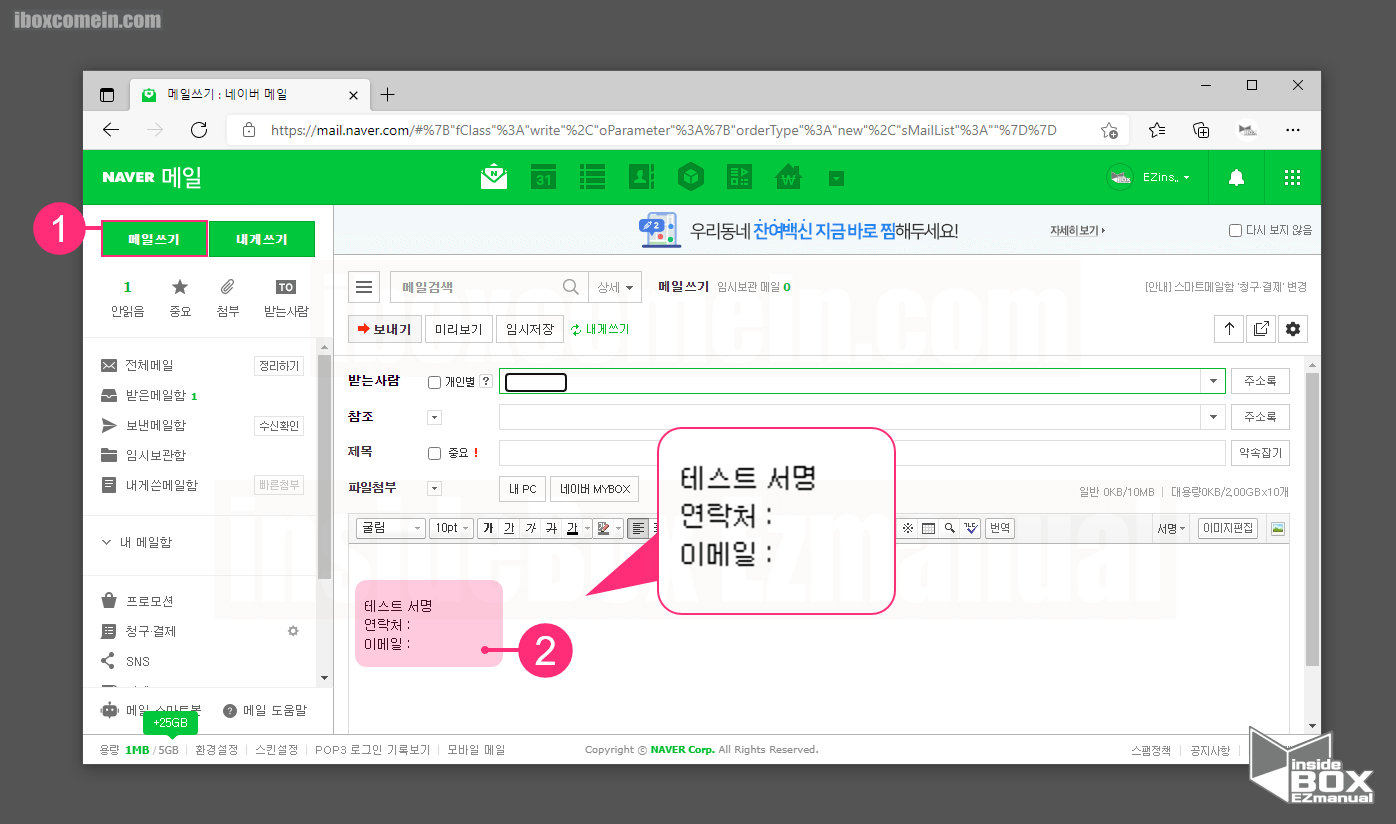Check the 다시 보지 않음 option
The width and height of the screenshot is (1396, 824).
pyautogui.click(x=1236, y=229)
